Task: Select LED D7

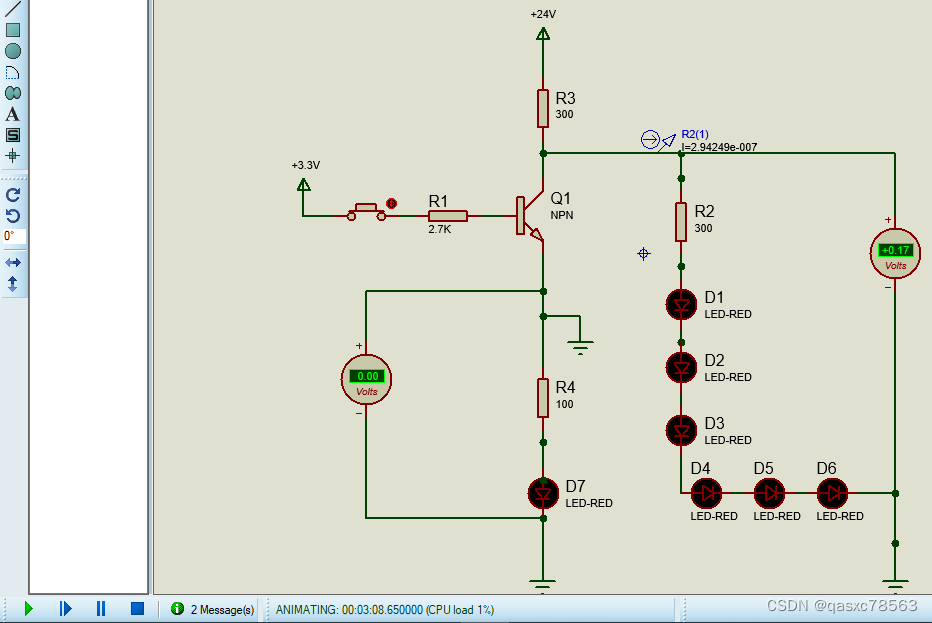Action: (x=543, y=494)
